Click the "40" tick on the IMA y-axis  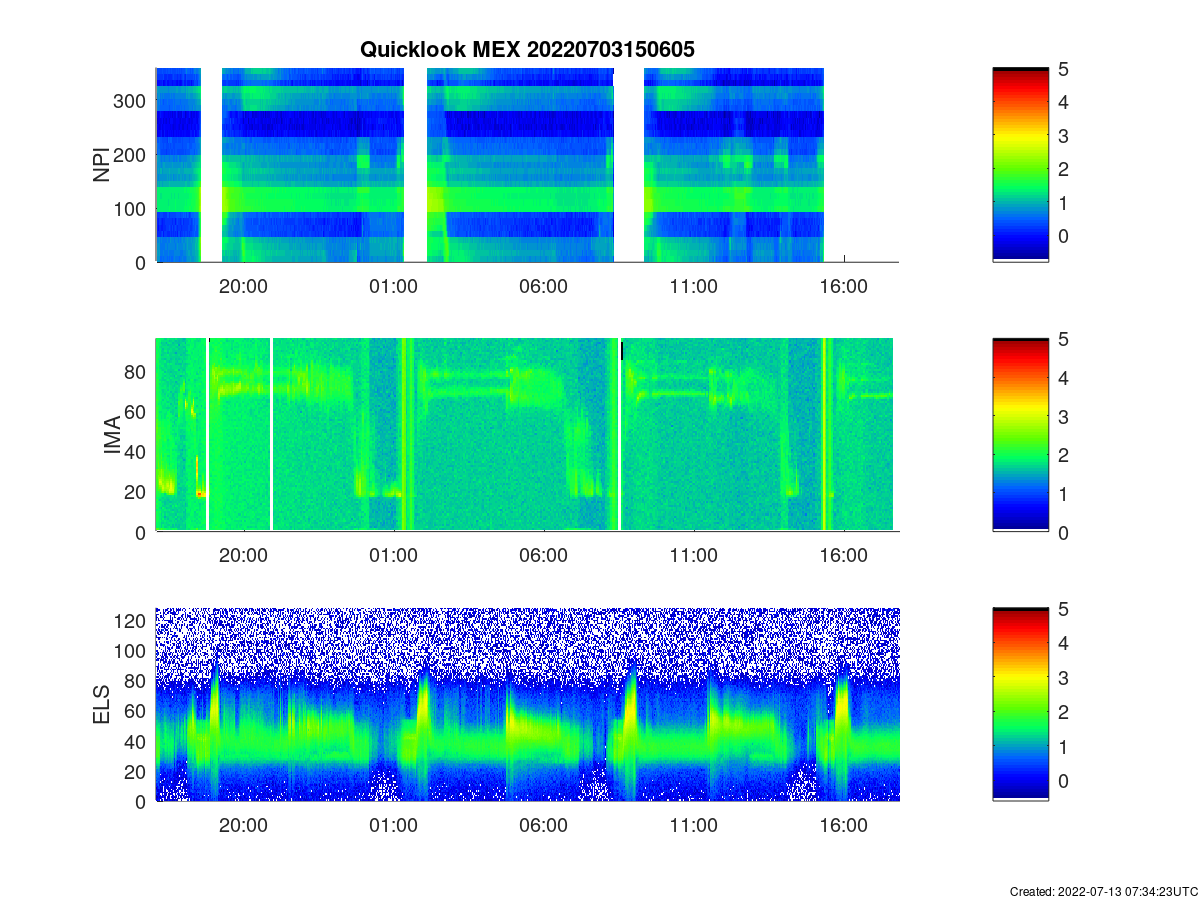(137, 452)
